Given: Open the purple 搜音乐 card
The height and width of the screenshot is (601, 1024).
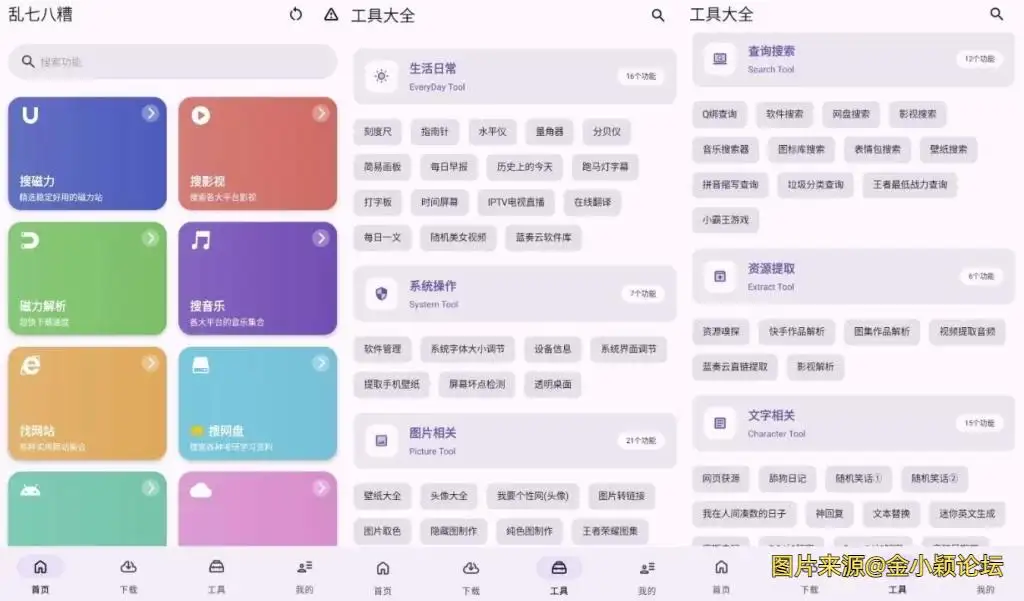Looking at the screenshot, I should tap(258, 279).
